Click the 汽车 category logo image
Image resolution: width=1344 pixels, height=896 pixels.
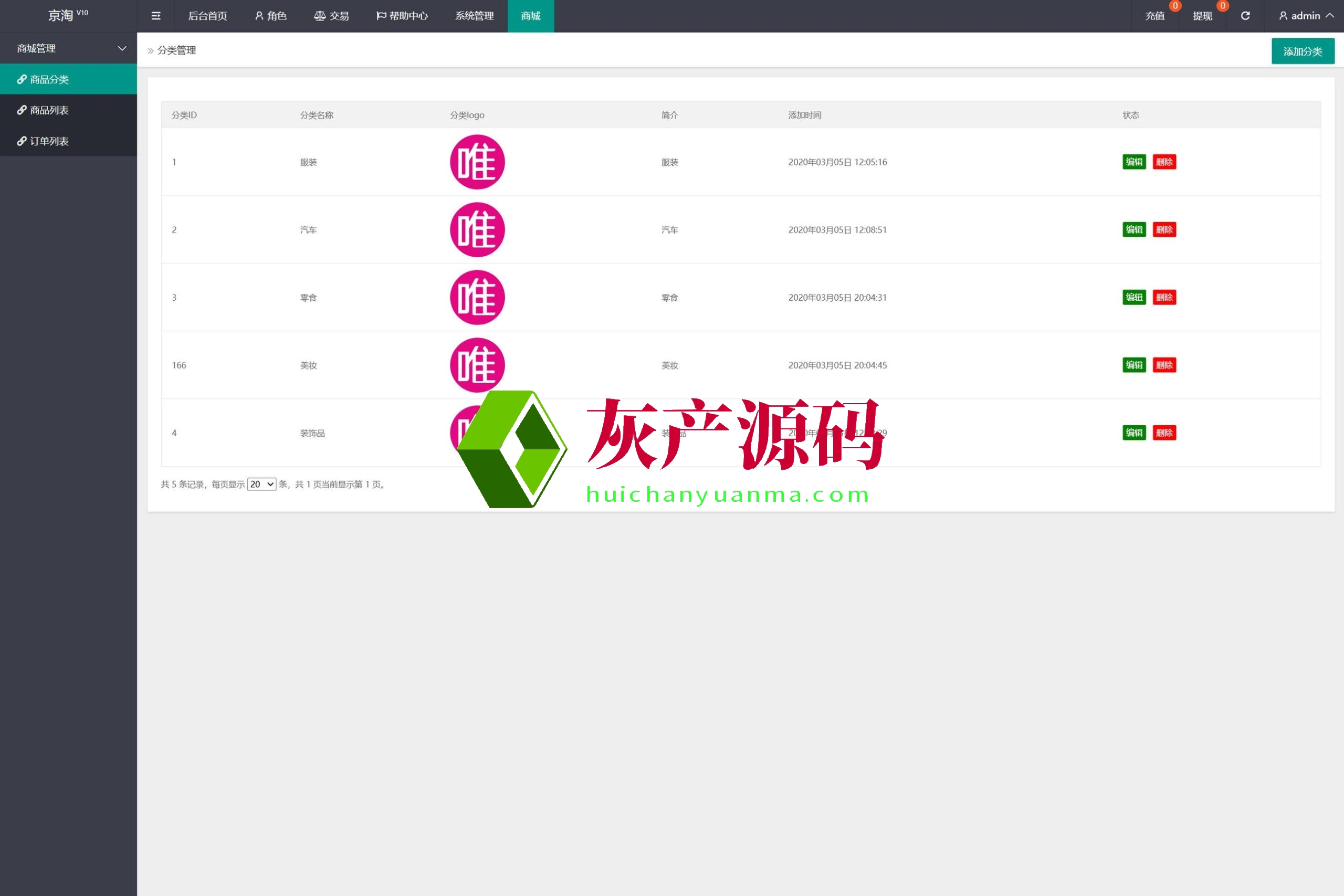coord(477,230)
